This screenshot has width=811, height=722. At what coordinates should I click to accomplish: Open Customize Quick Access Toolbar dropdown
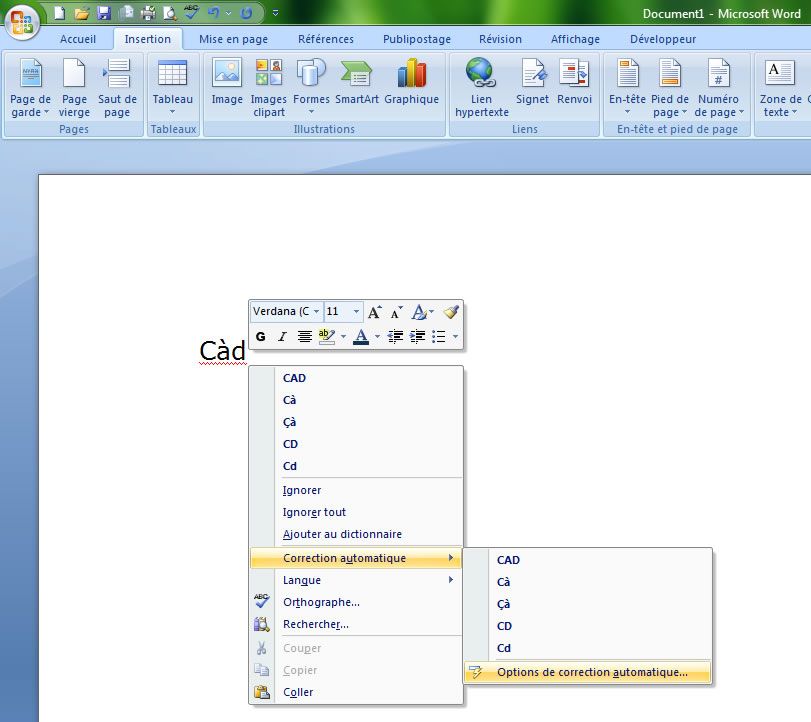click(275, 13)
